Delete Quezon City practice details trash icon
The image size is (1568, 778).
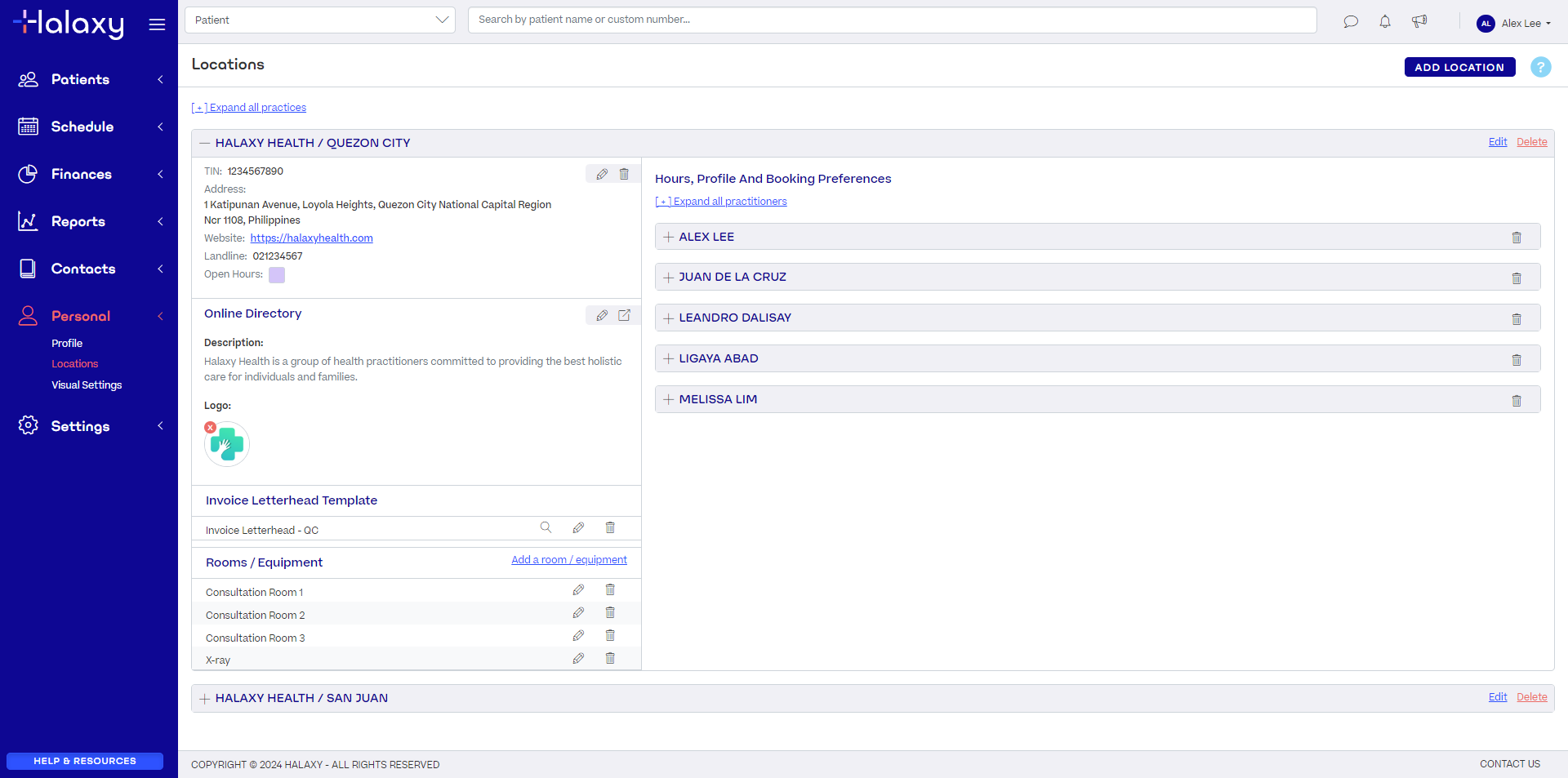click(x=624, y=174)
